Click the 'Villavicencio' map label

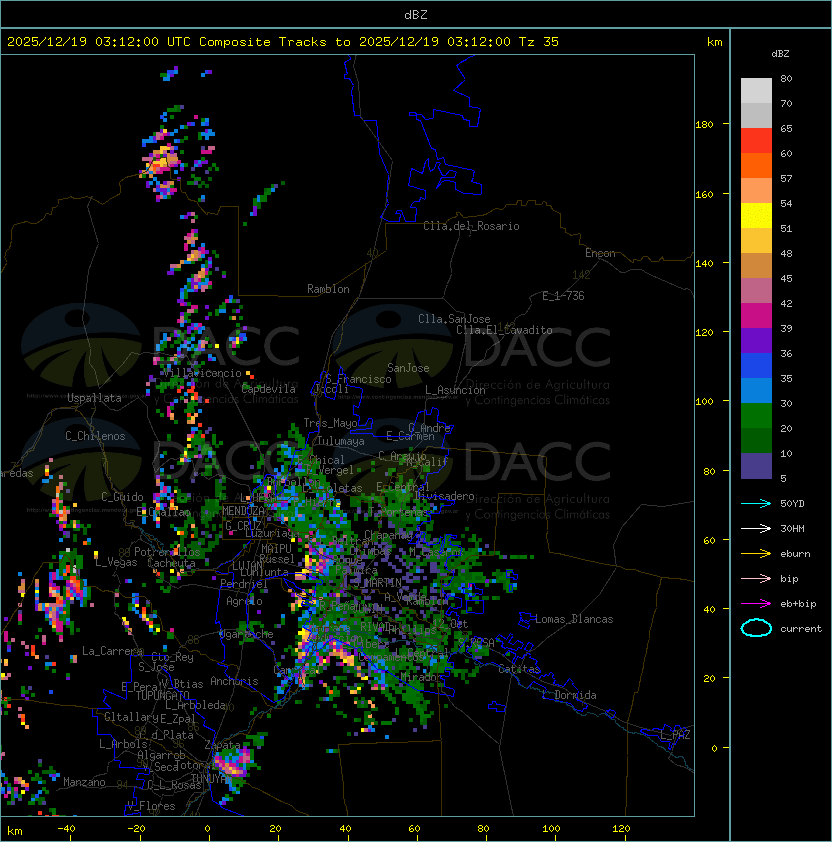[202, 373]
